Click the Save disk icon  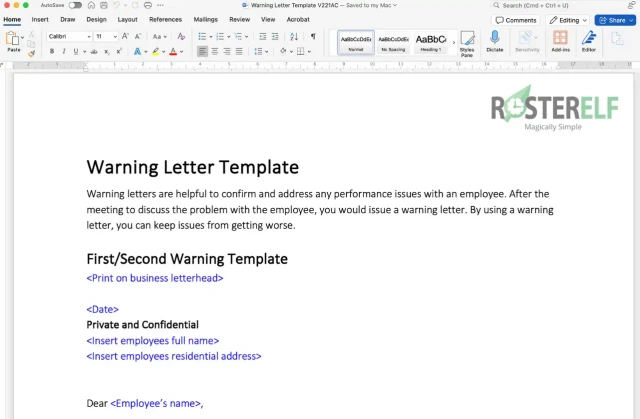pyautogui.click(x=104, y=5)
